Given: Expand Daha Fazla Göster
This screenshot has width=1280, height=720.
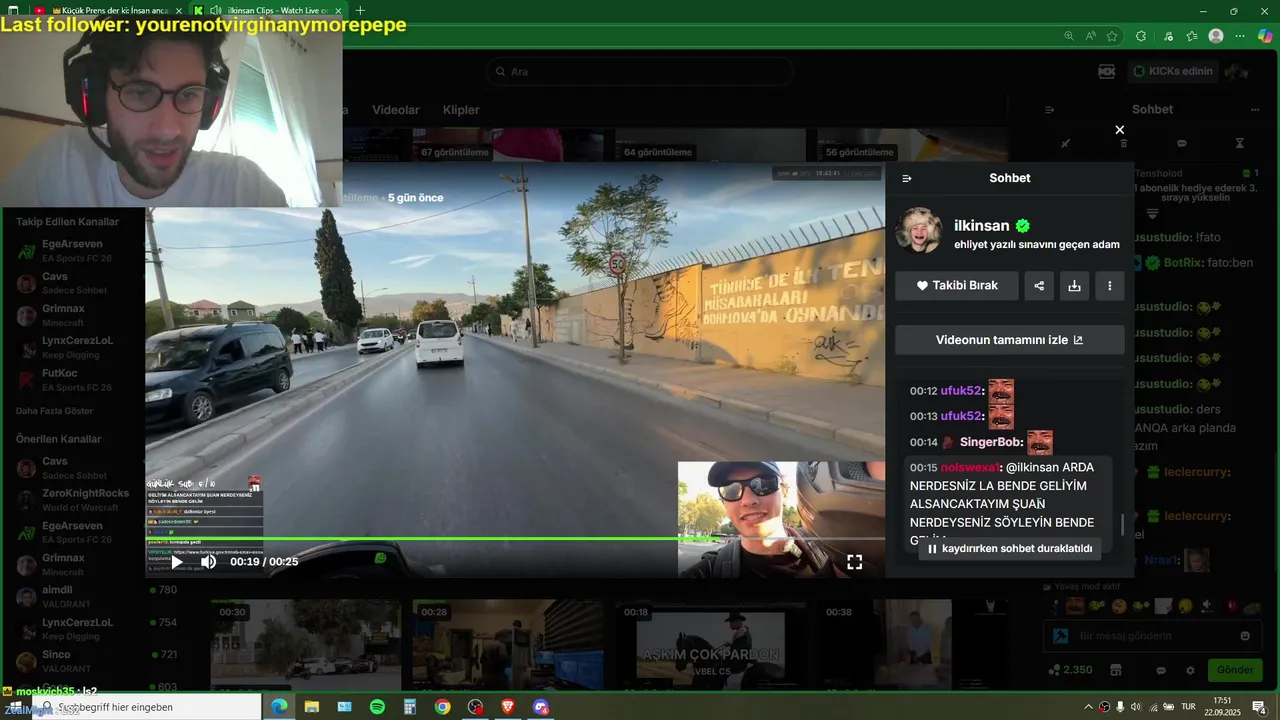Looking at the screenshot, I should (x=54, y=411).
